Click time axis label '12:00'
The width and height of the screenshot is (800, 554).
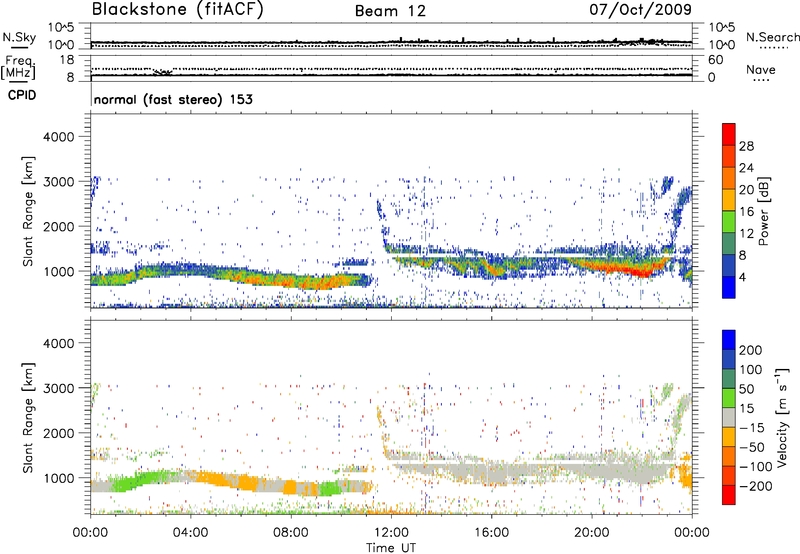point(391,533)
